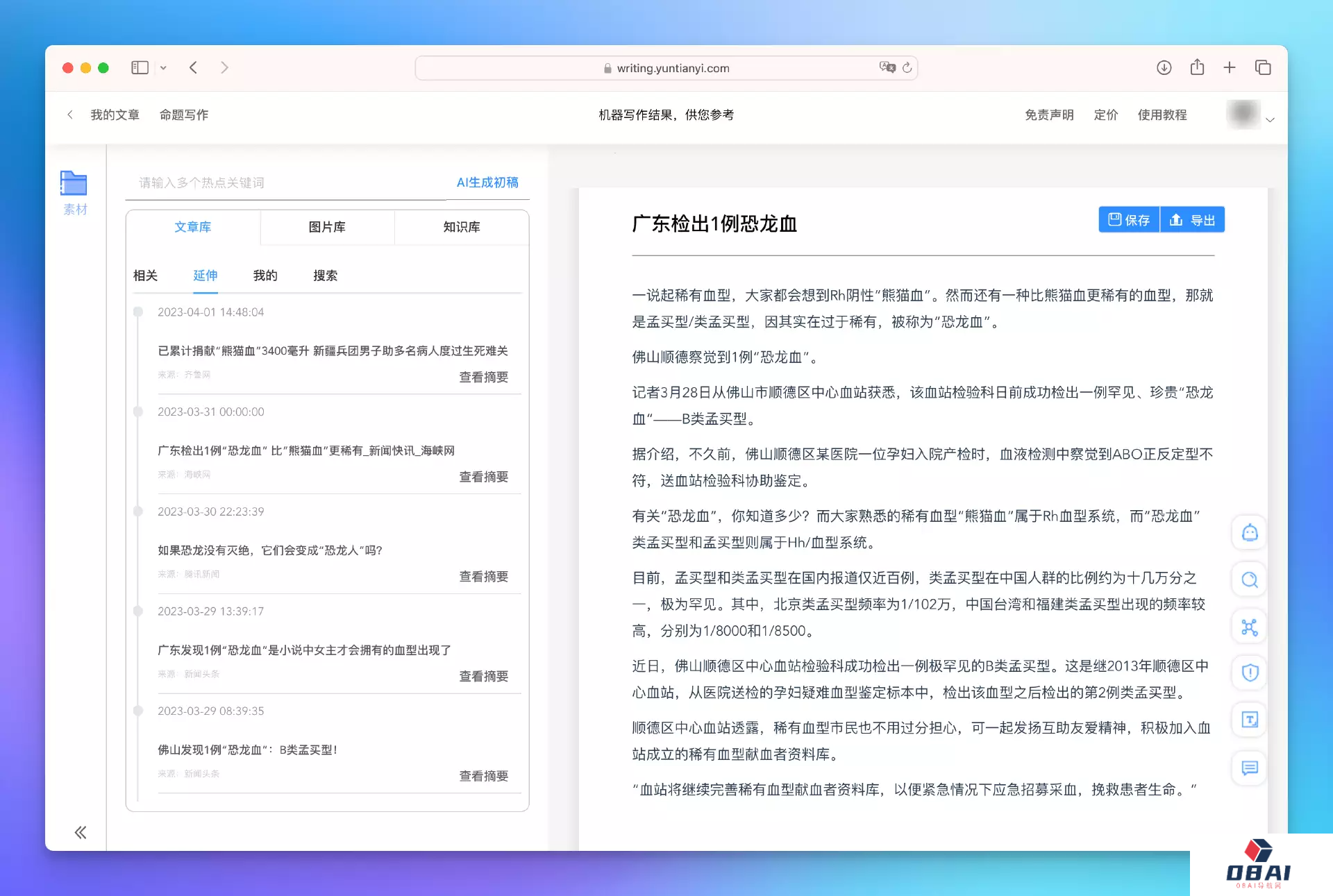
Task: Click the text format icon on right sidebar
Action: [1250, 720]
